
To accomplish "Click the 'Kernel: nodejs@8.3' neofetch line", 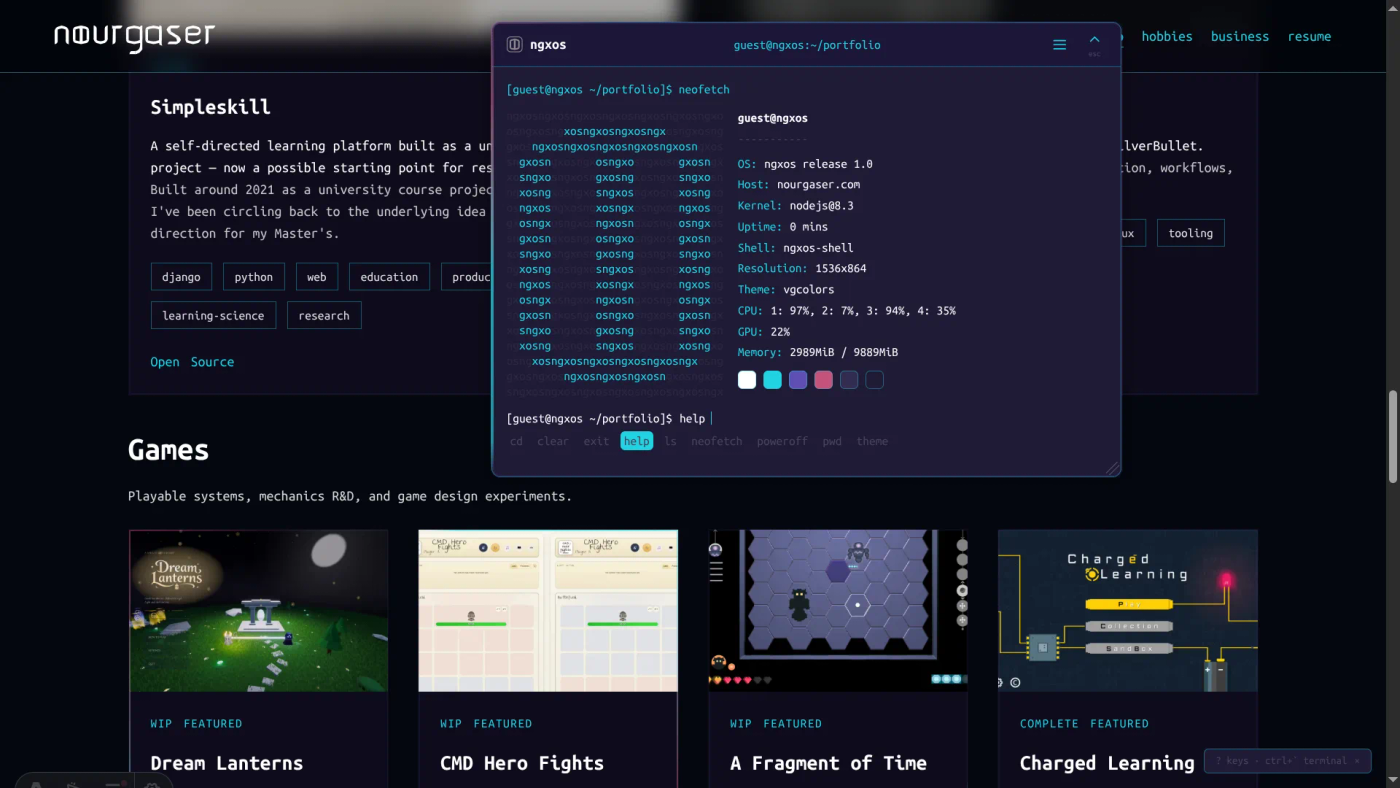I will tap(796, 205).
